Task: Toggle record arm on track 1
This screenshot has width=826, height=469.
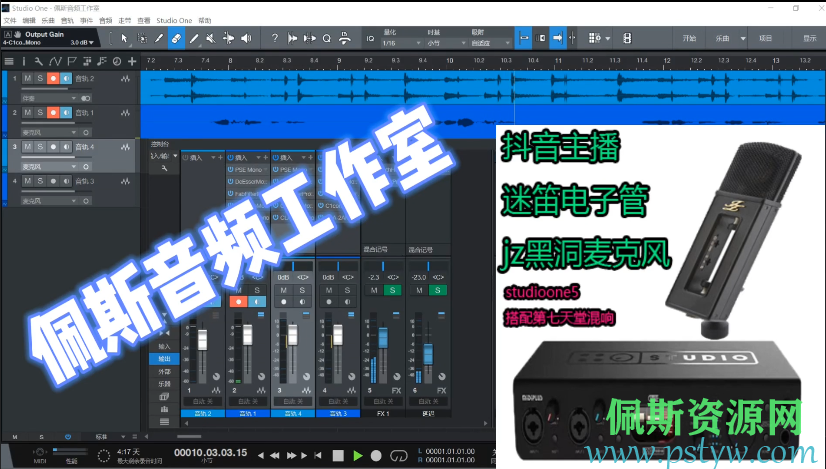Action: (53, 79)
